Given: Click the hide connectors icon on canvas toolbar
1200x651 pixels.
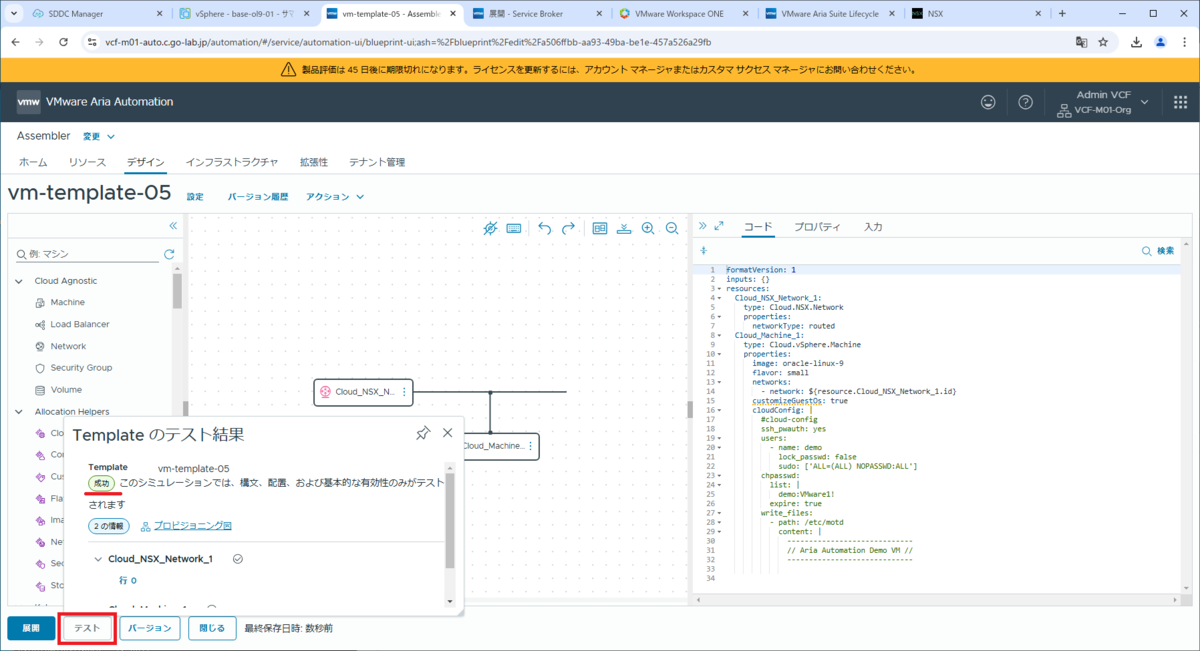Looking at the screenshot, I should 490,228.
